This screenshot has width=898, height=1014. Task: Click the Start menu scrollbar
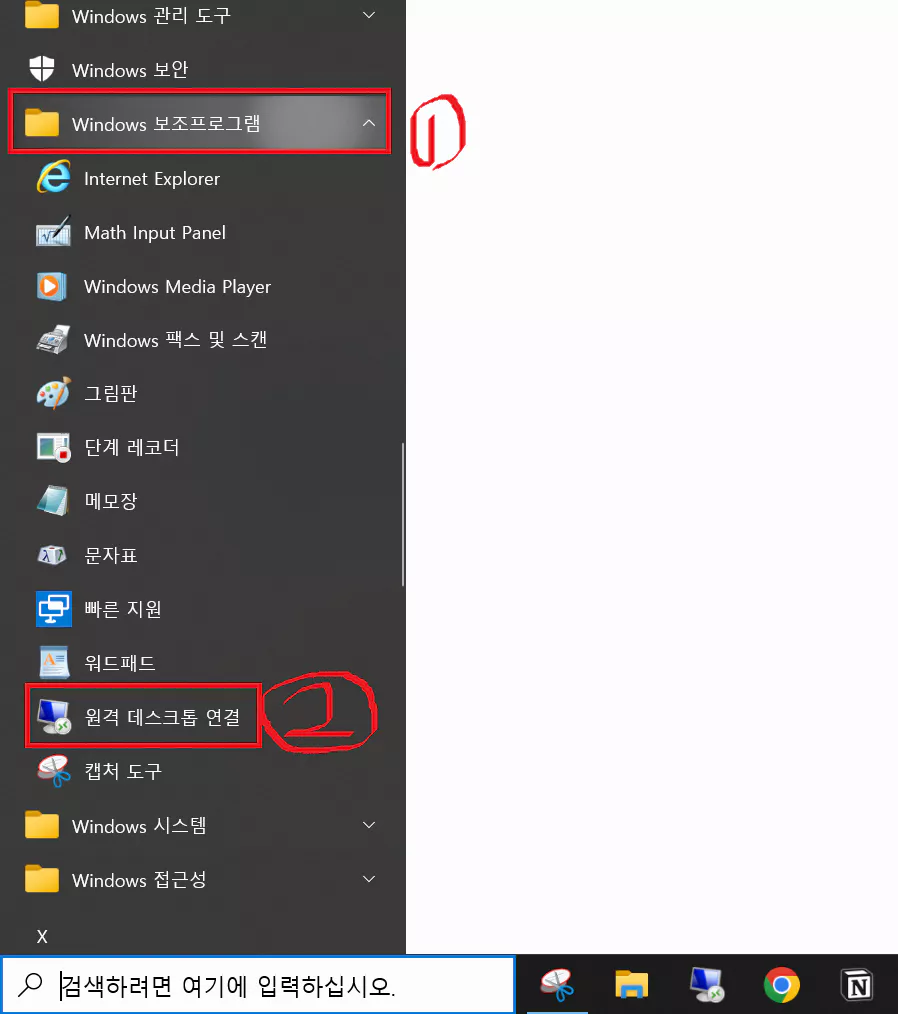click(403, 510)
